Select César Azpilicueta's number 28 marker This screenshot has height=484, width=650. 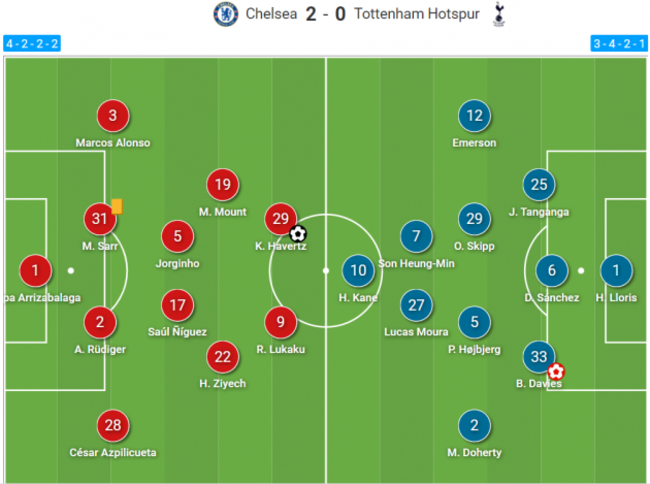coord(113,425)
